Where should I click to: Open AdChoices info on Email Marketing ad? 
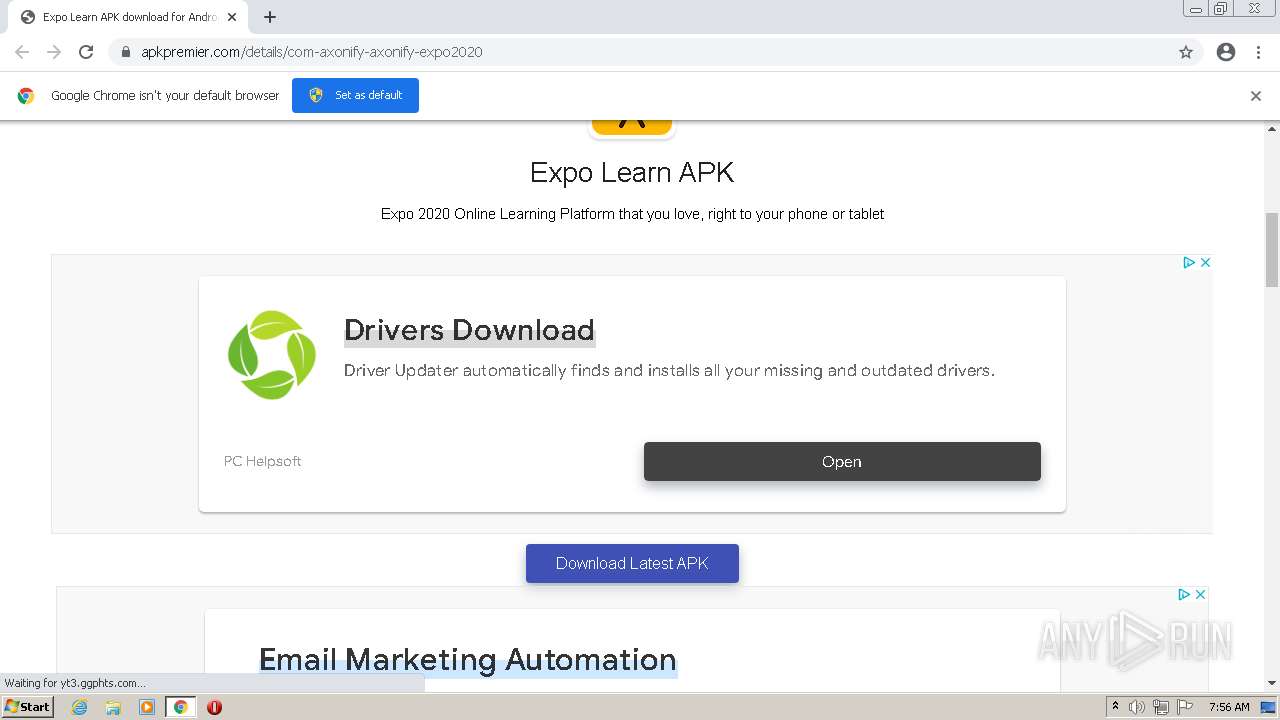[1184, 594]
